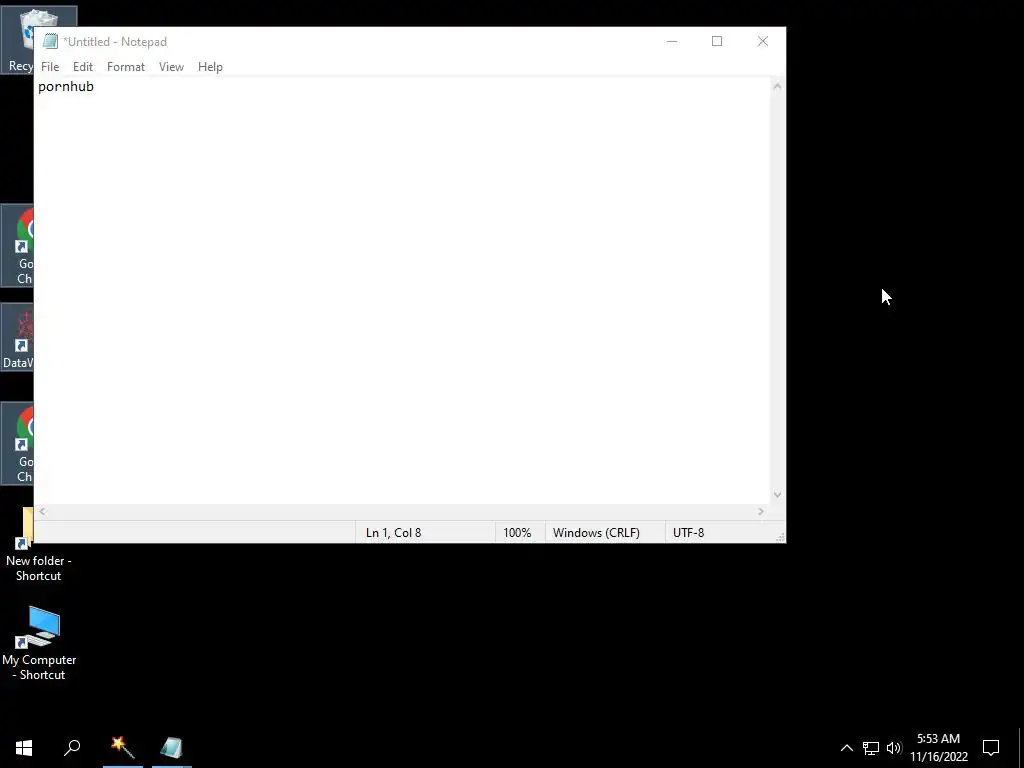The image size is (1024, 768).
Task: Open taskbar search magnifier
Action: coord(72,748)
